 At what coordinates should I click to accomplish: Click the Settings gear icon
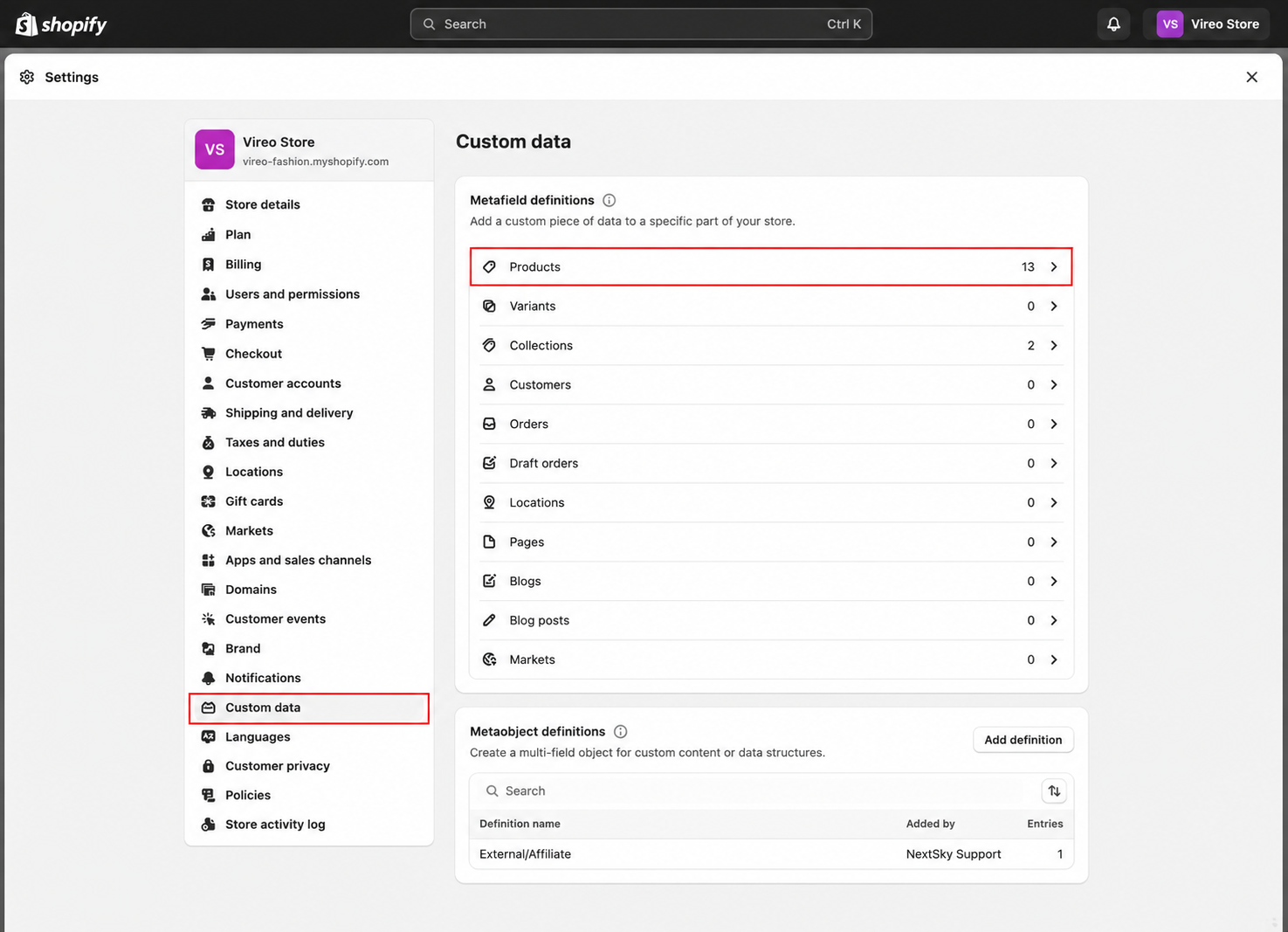pos(27,77)
